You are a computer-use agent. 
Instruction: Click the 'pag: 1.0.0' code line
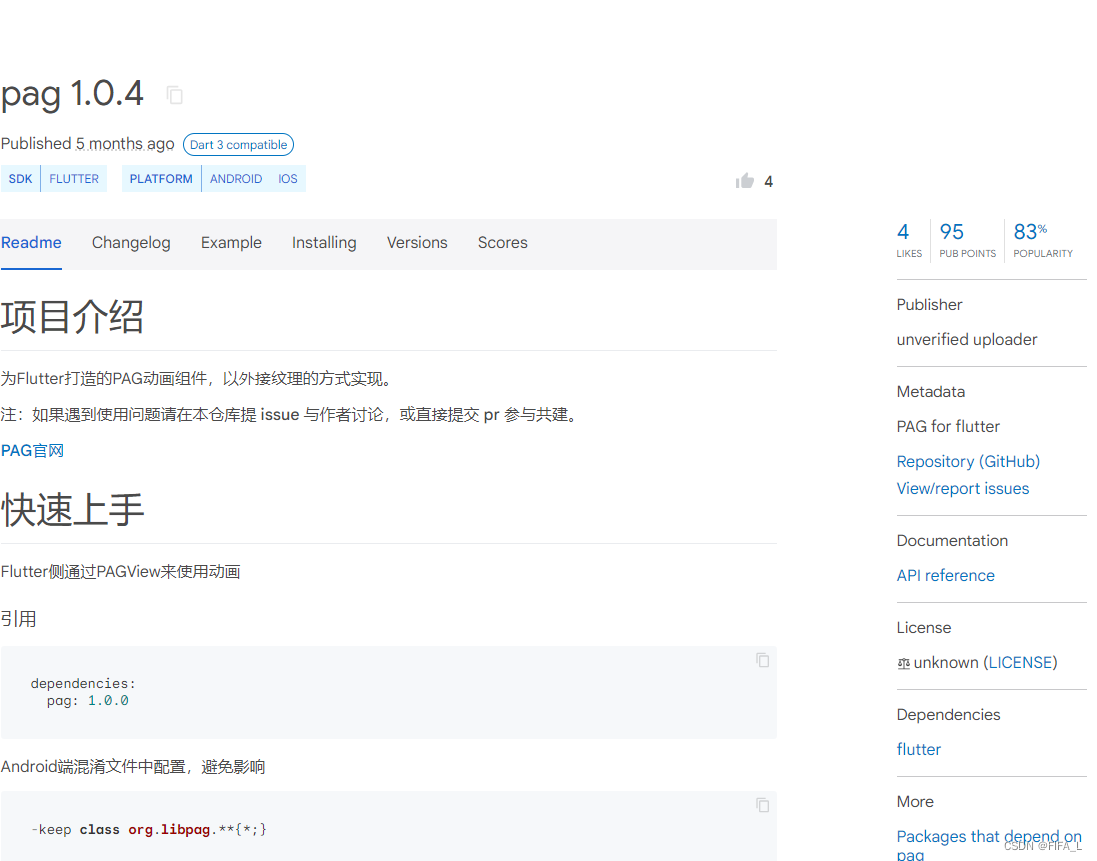87,701
